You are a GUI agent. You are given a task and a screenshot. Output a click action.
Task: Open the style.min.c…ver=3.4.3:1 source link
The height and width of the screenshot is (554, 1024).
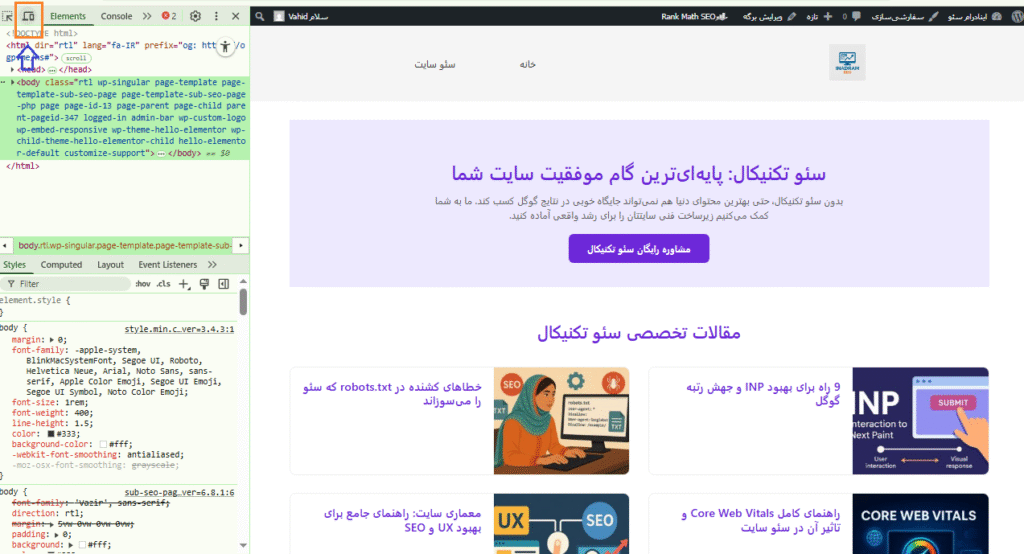tap(179, 329)
